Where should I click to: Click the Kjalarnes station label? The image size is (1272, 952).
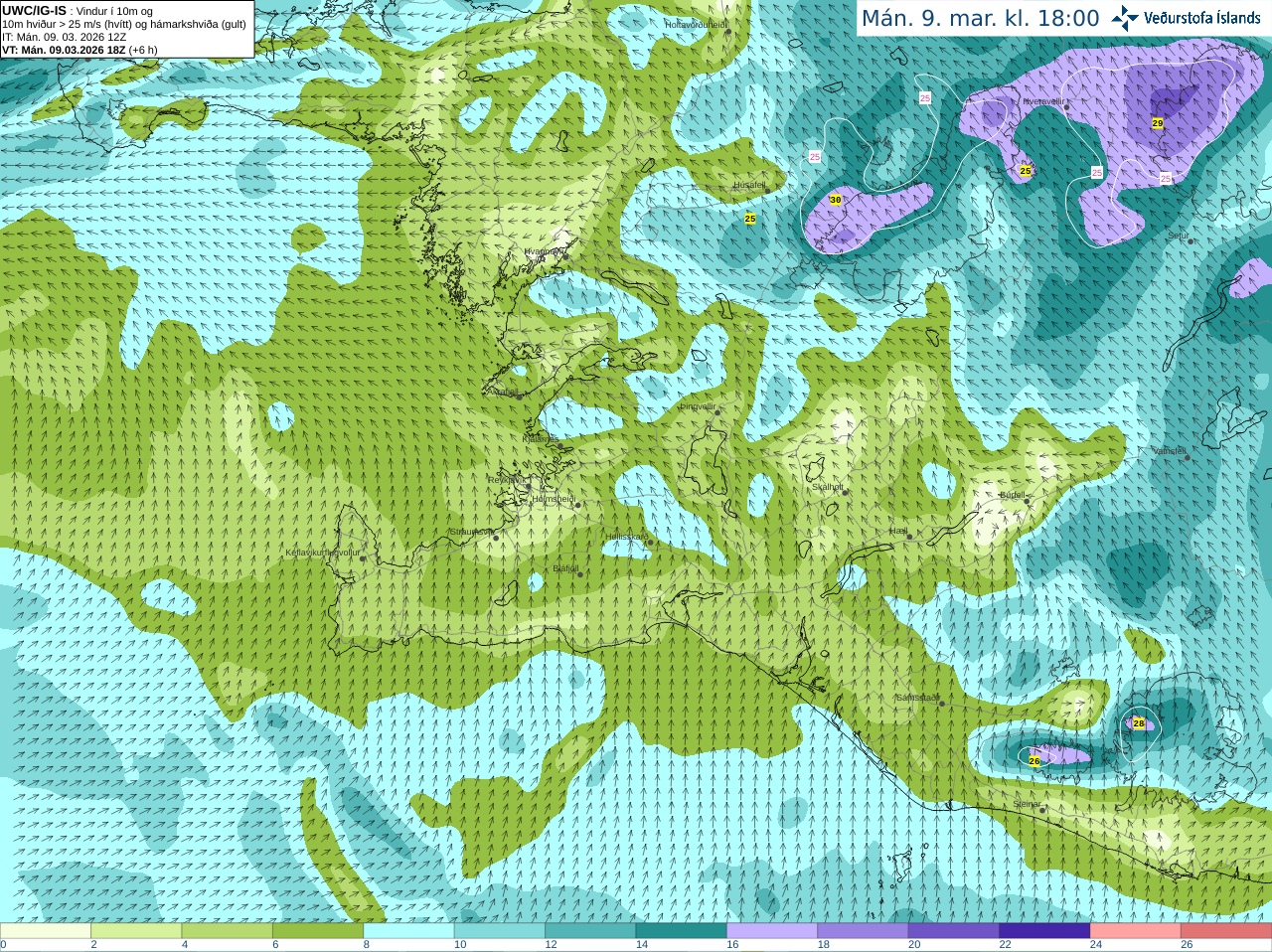pos(540,438)
